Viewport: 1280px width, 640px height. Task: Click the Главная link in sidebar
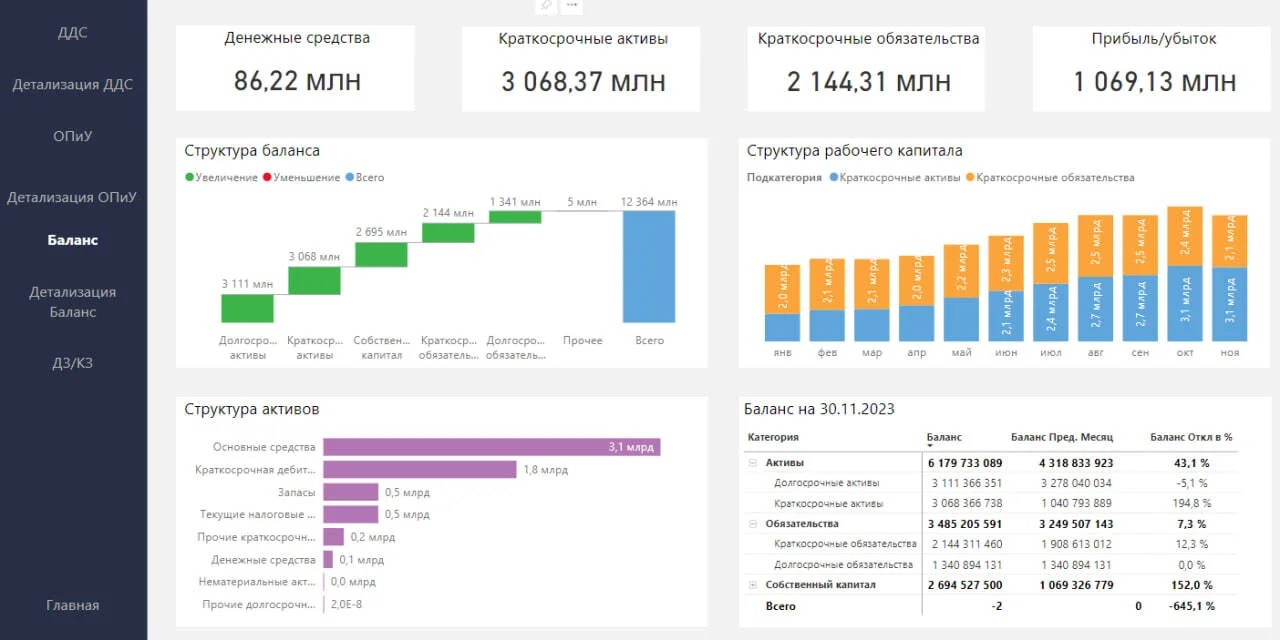pos(73,605)
